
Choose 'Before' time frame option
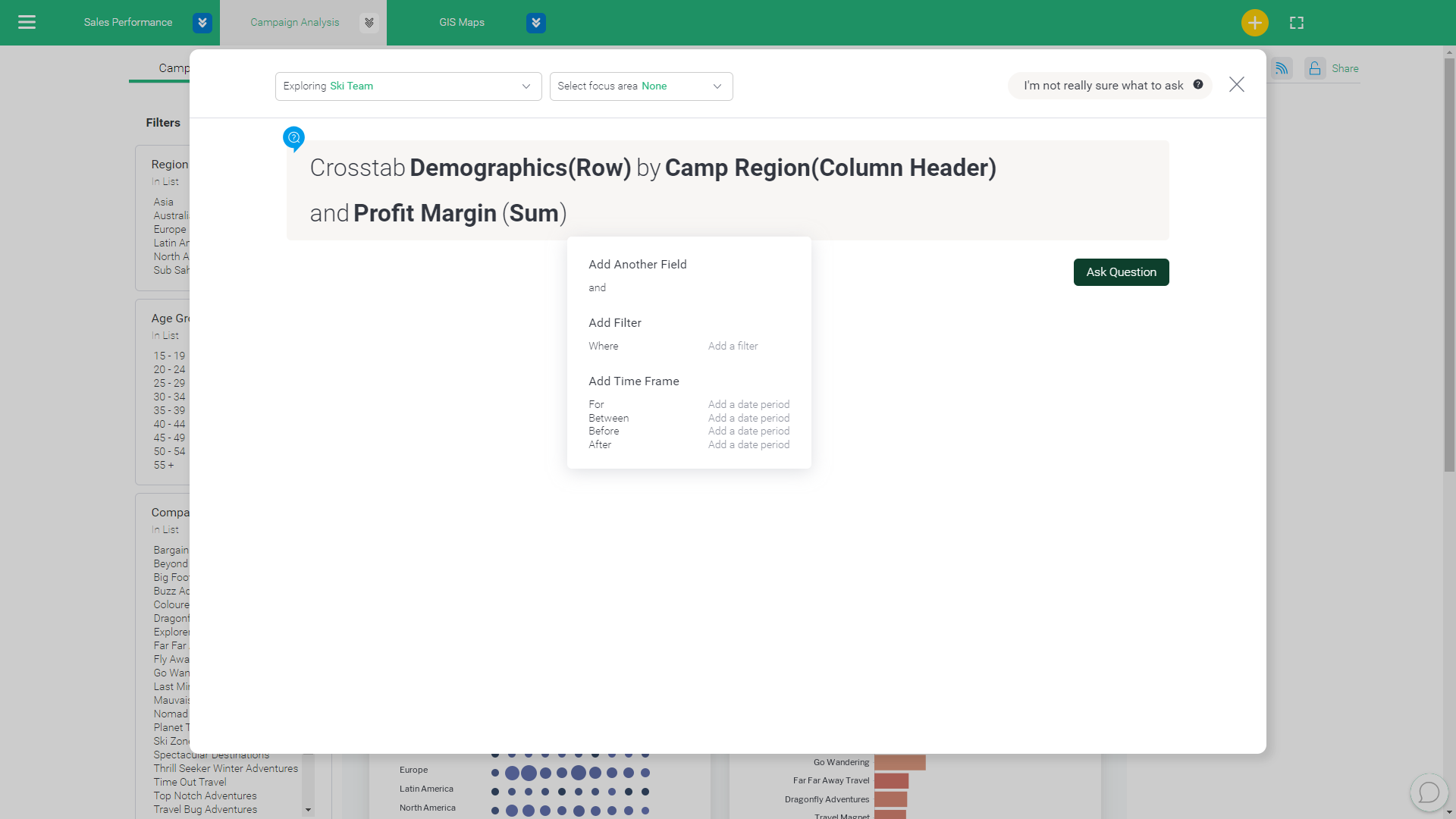tap(604, 431)
